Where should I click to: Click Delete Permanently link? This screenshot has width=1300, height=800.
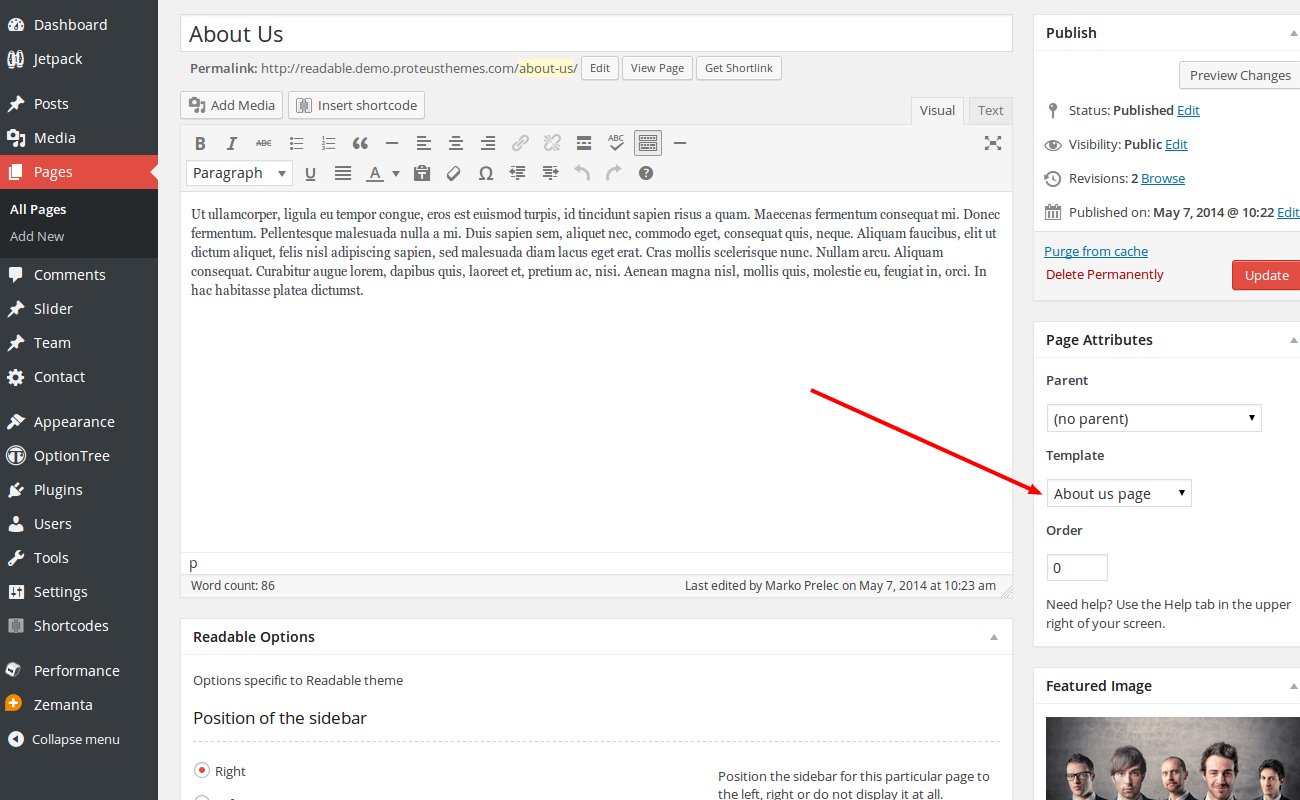[1105, 274]
